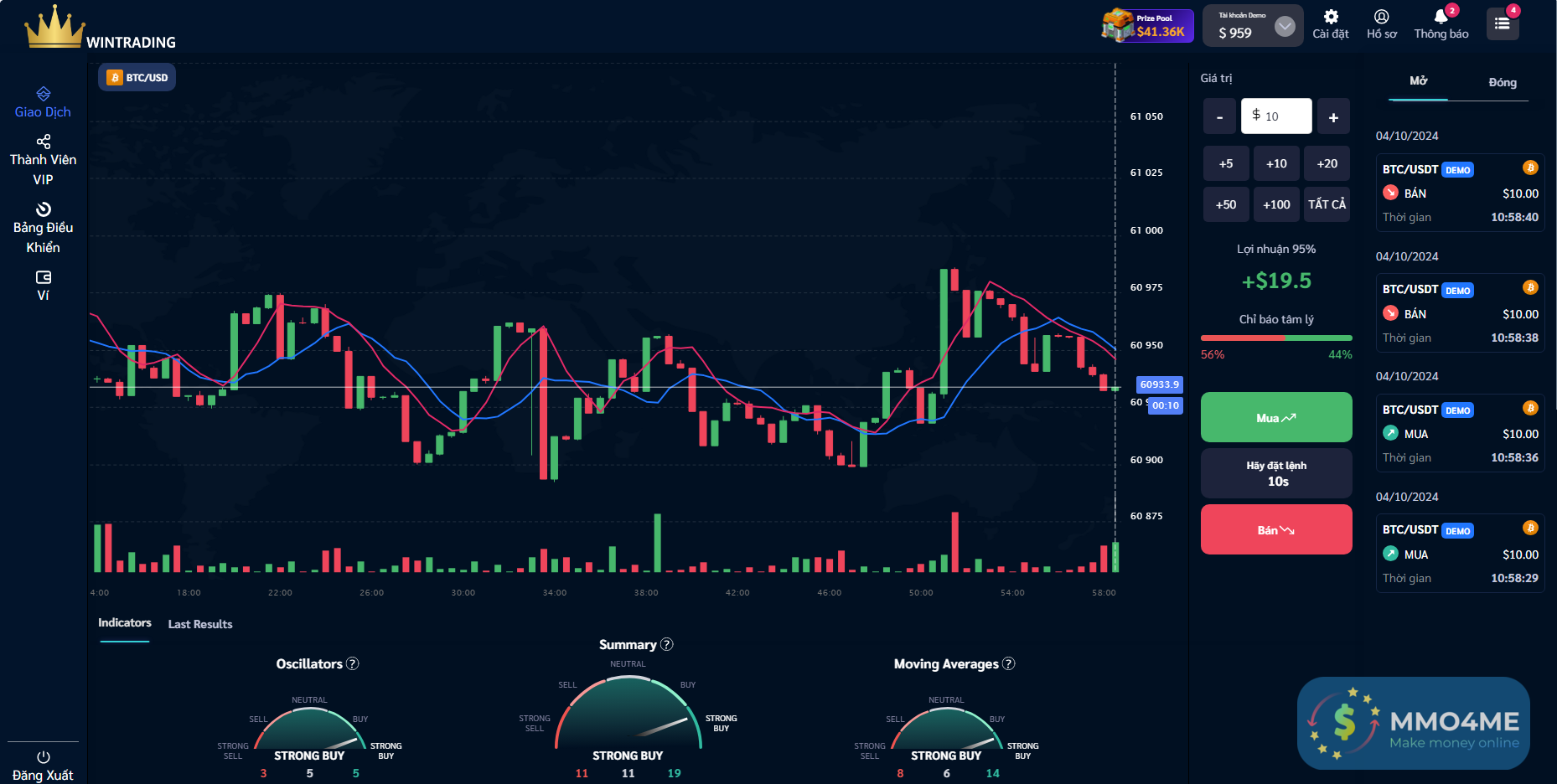Open the Bảng Điều Khiển dashboard icon
The width and height of the screenshot is (1557, 784).
click(x=44, y=209)
